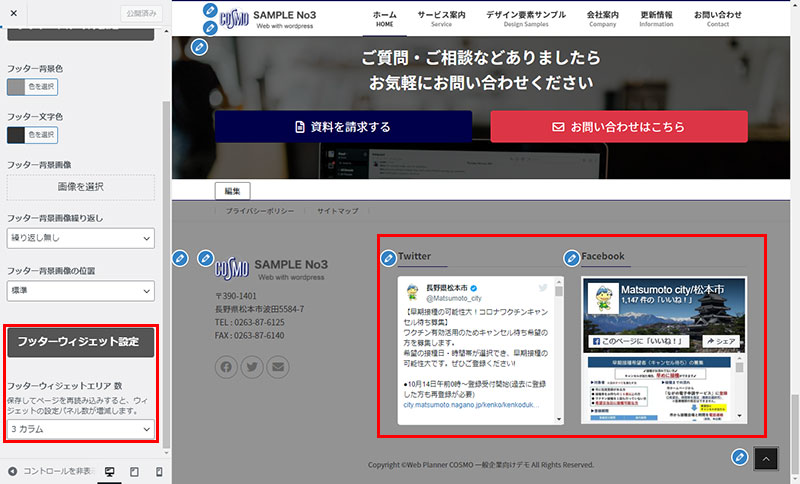Click the 資料を請求する button
Viewport: 800px width, 484px height.
(x=343, y=127)
